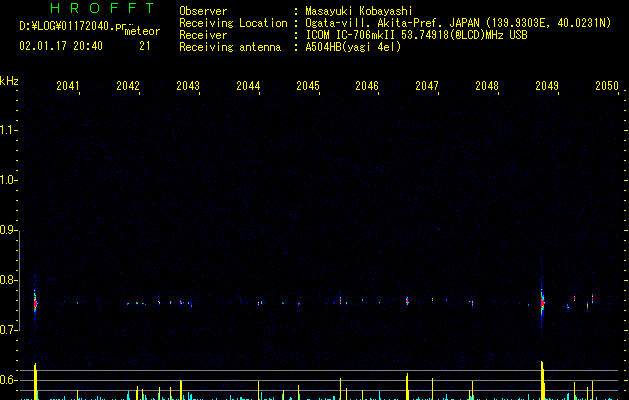Screen dimensions: 629x400
Task: Click the A504HB(yagi 4el) antenna value
Action: click(x=353, y=47)
